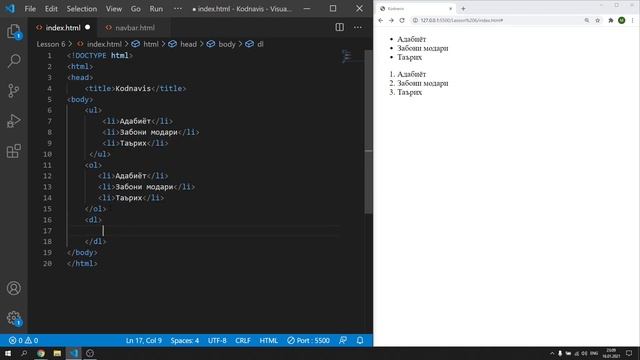Change language mode via HTML

[269, 340]
